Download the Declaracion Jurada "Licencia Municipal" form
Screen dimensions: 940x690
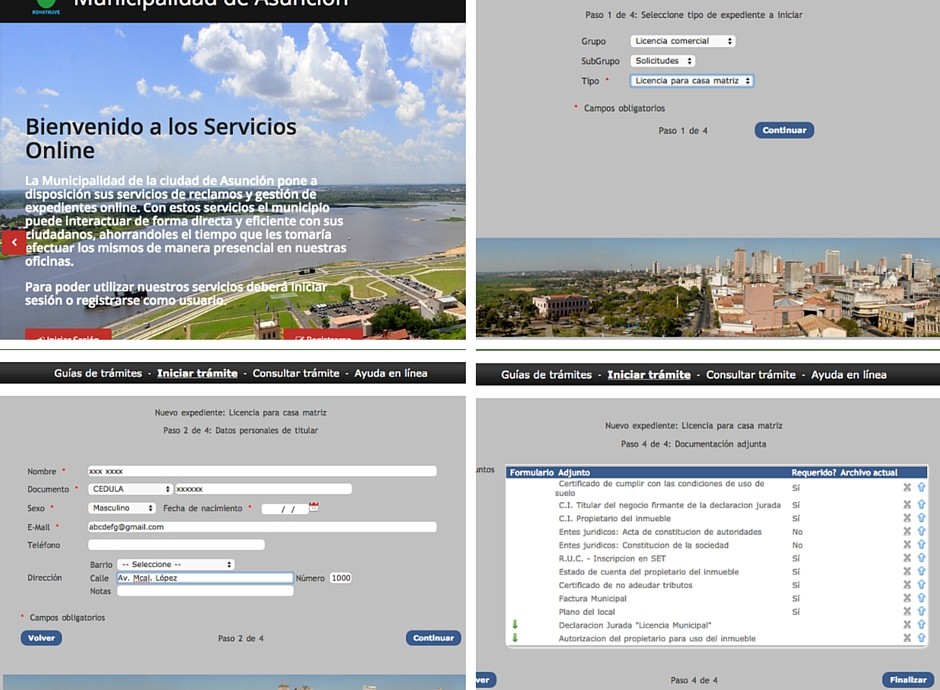[x=515, y=625]
